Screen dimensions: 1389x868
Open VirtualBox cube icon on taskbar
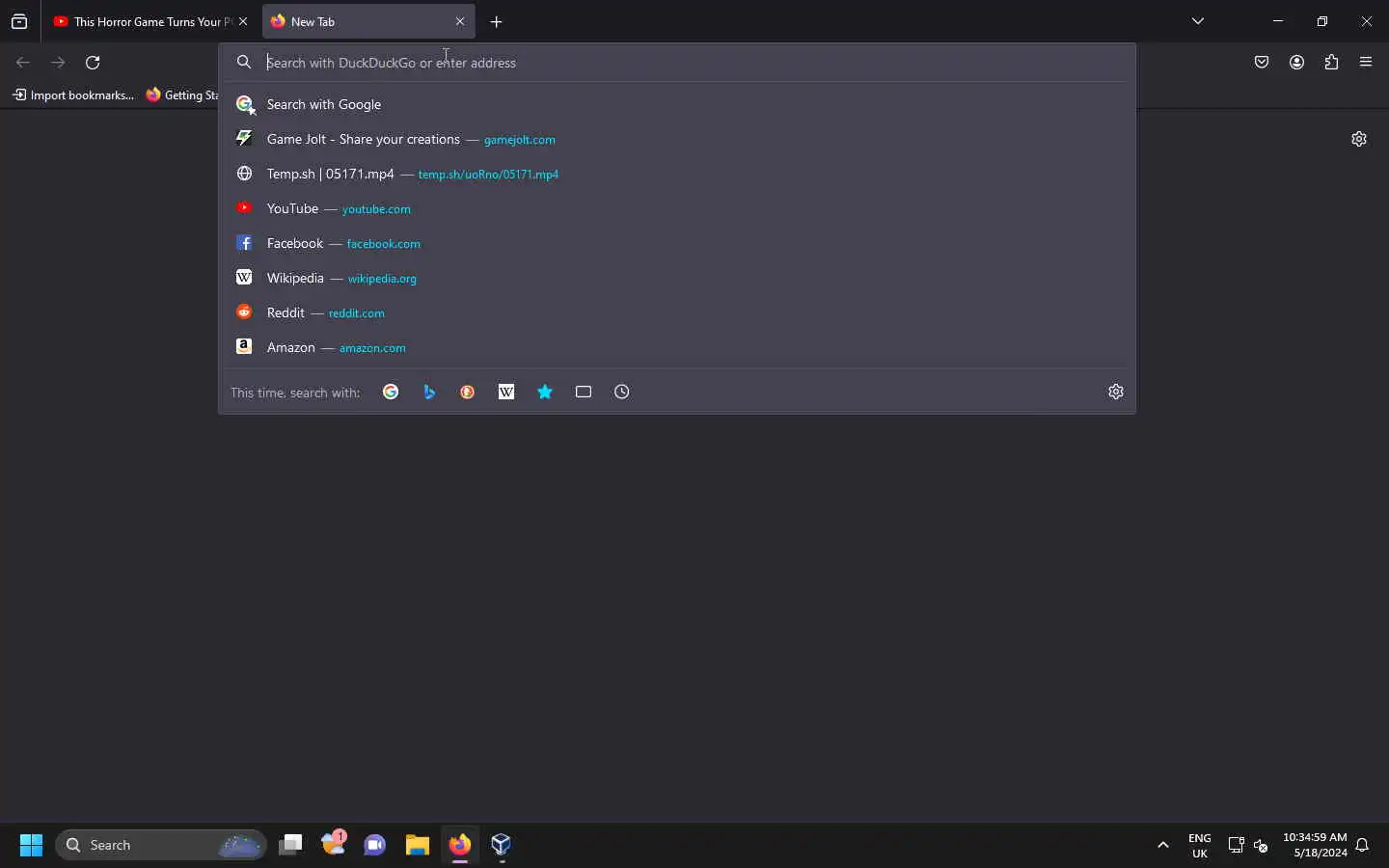[x=503, y=846]
